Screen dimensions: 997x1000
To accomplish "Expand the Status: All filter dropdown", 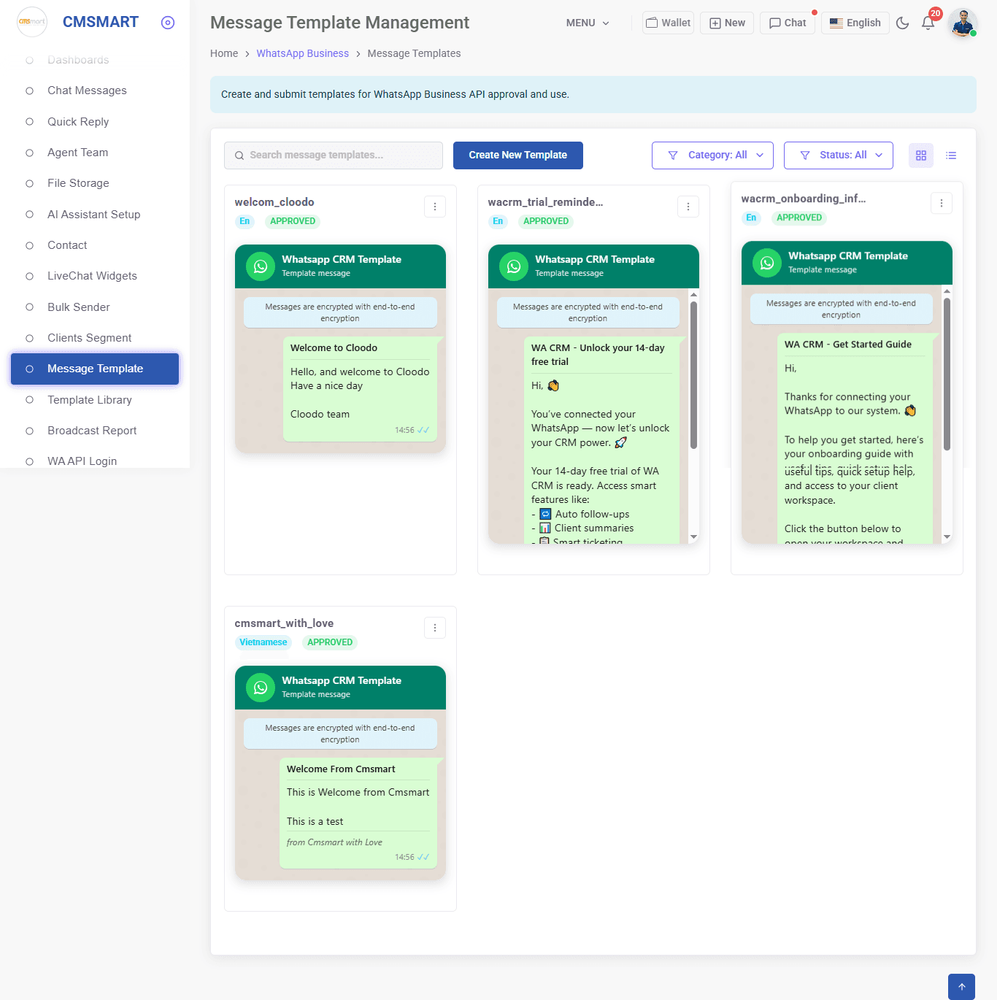I will (x=838, y=155).
